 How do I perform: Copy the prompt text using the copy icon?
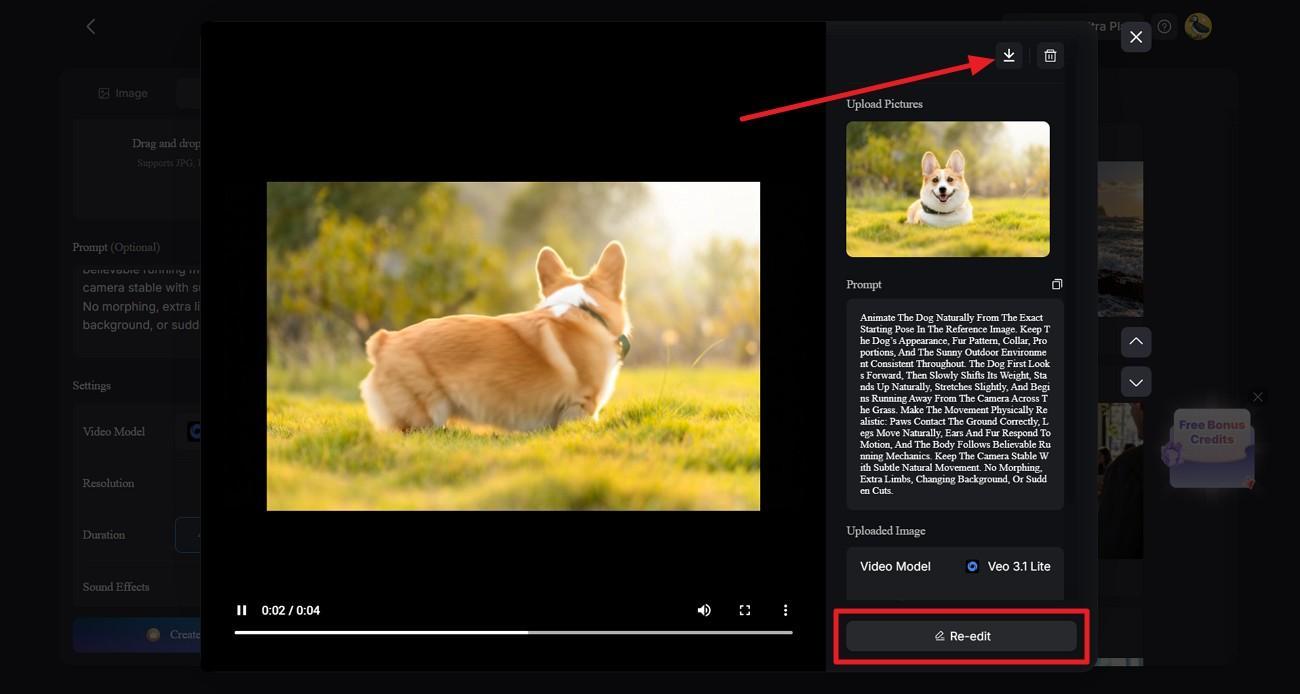tap(1057, 285)
